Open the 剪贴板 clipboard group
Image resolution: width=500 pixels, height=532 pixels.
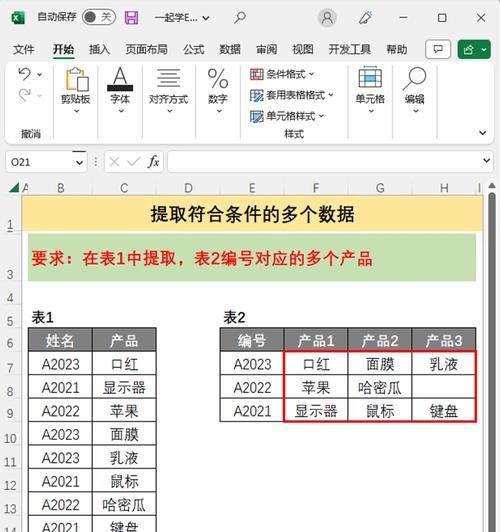(x=76, y=90)
